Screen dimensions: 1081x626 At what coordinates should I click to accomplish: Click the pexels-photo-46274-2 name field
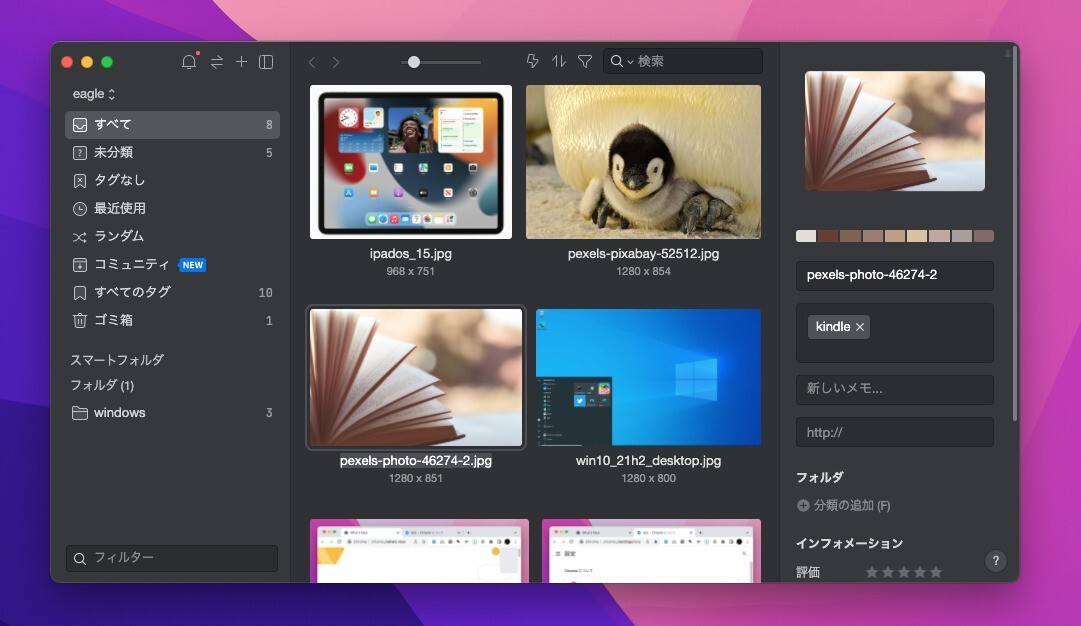(895, 275)
